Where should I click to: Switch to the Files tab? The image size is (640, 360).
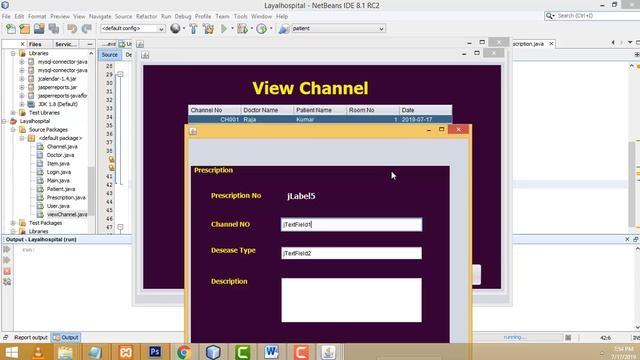point(35,44)
